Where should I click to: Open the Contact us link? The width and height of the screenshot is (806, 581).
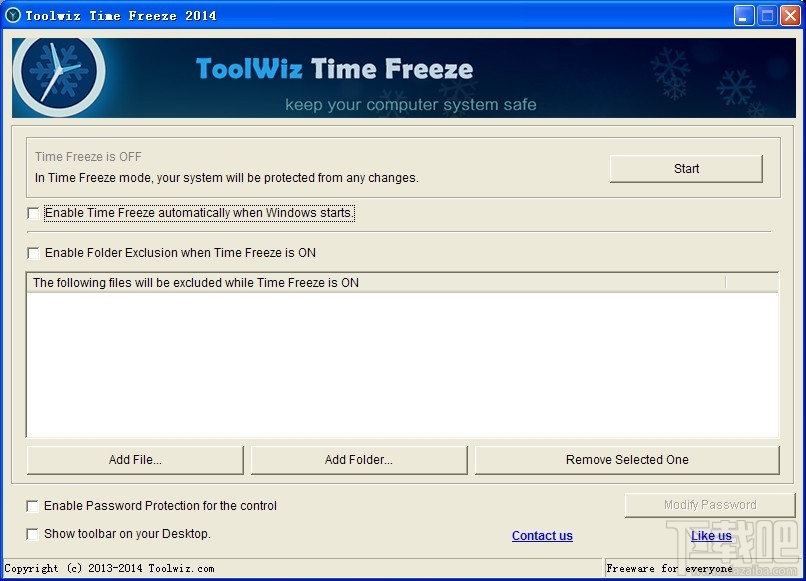pos(542,536)
